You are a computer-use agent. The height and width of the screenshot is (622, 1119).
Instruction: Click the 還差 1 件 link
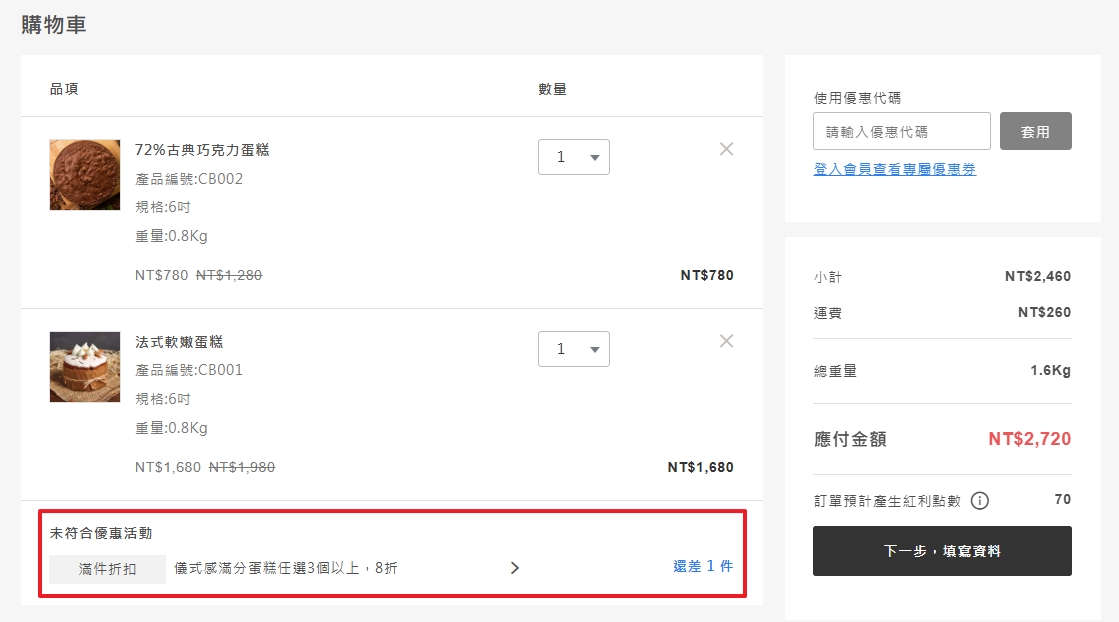[x=702, y=566]
